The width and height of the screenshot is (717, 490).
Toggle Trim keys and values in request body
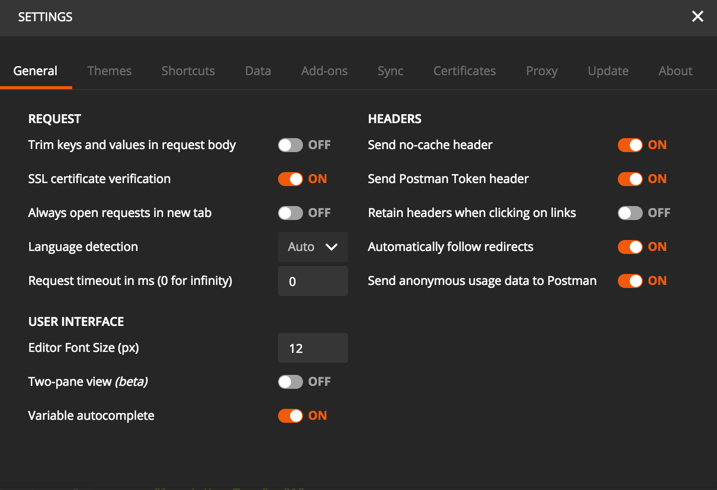click(290, 145)
